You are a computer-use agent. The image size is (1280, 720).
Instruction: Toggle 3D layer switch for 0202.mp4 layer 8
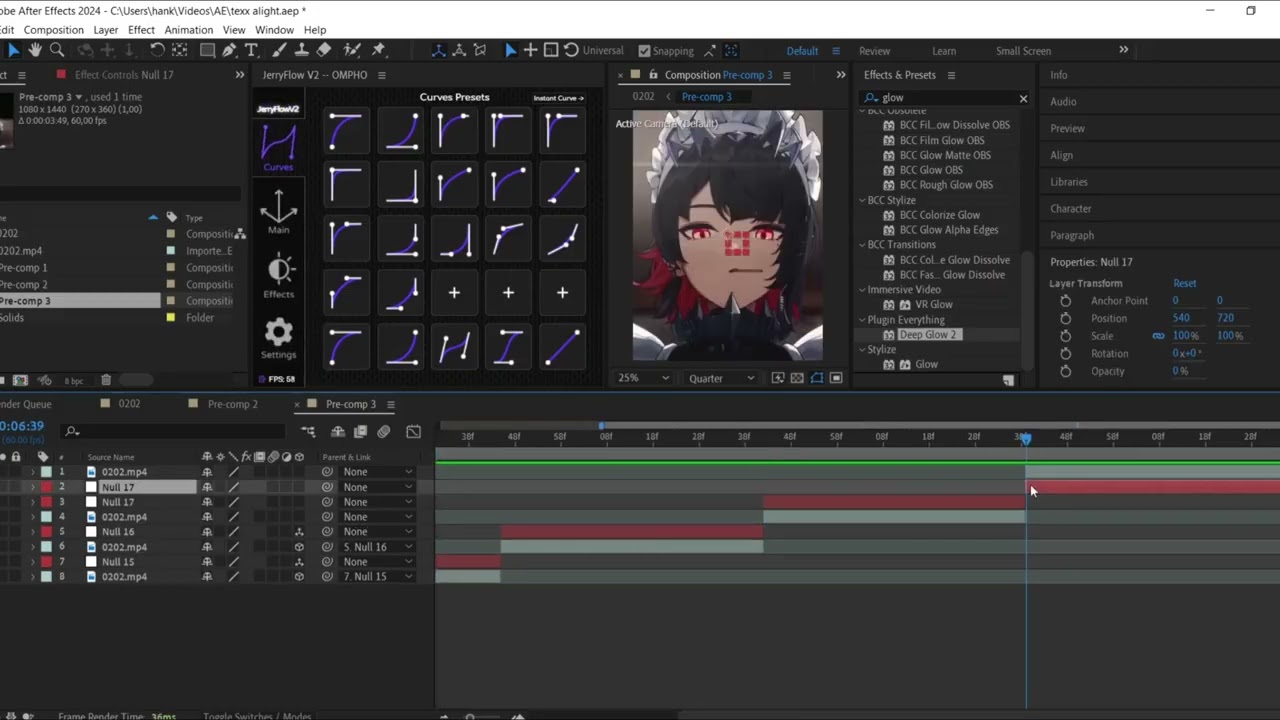pyautogui.click(x=298, y=577)
